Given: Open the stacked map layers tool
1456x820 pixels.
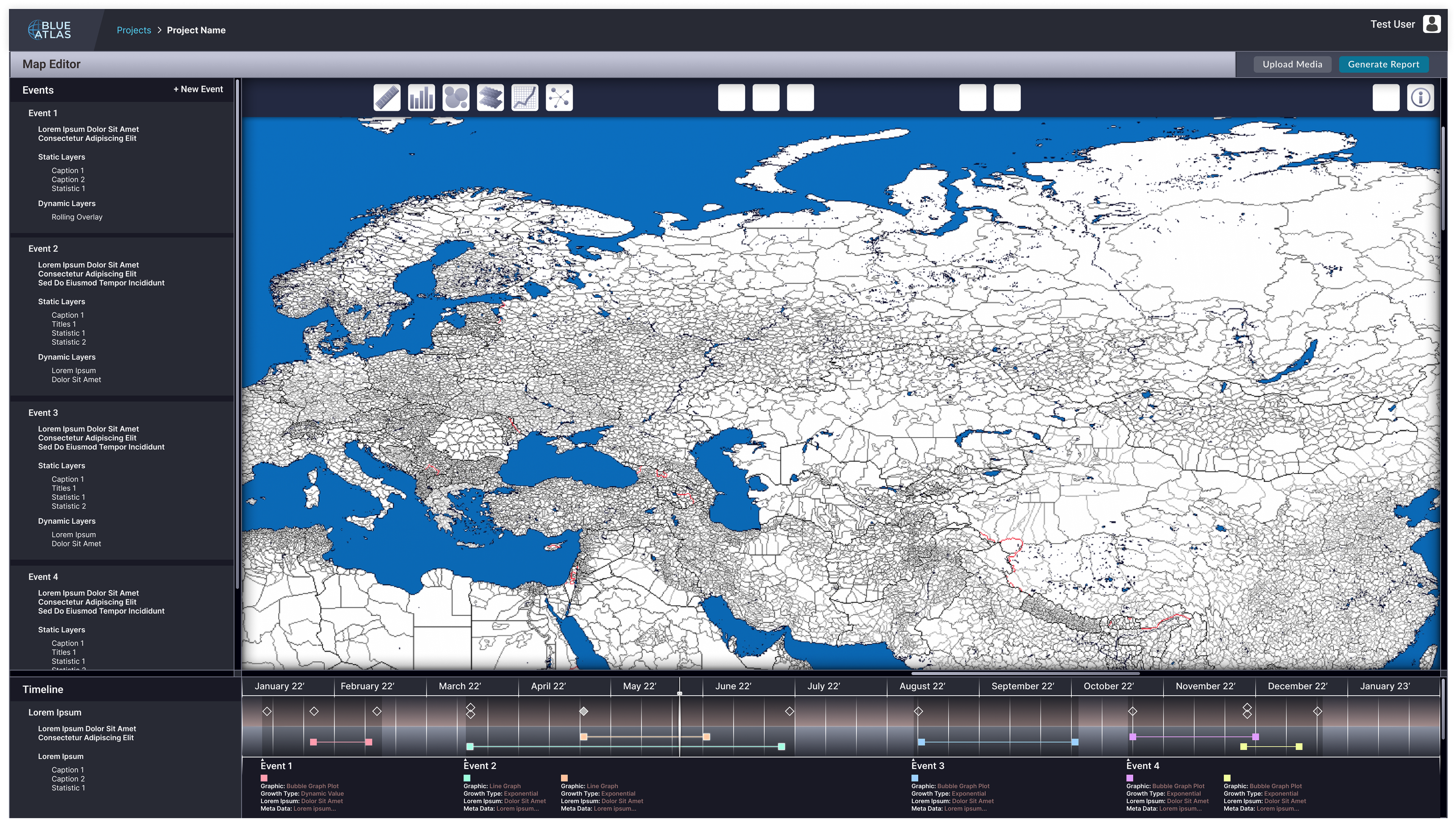Looking at the screenshot, I should point(490,97).
